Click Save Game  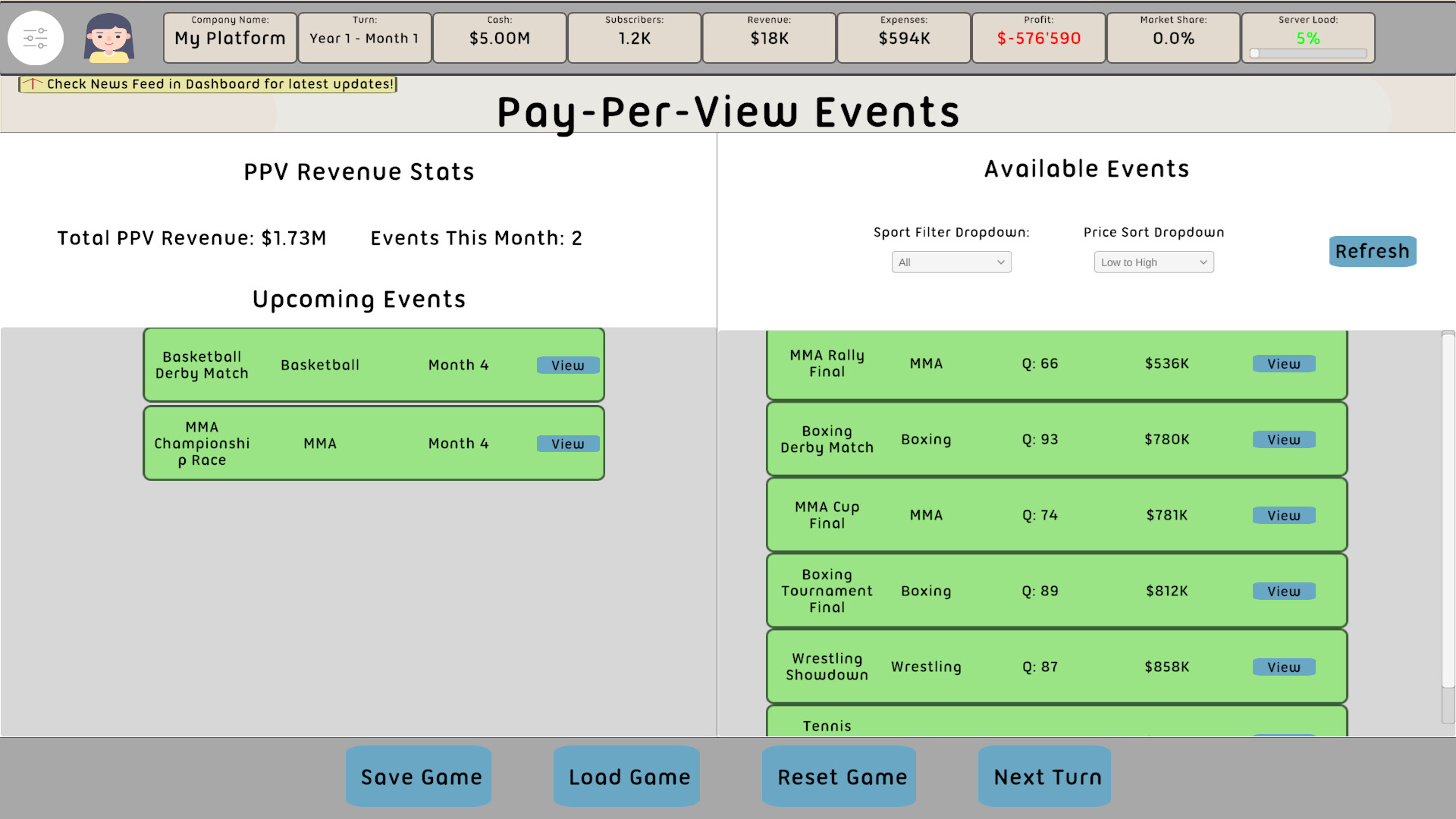point(419,777)
